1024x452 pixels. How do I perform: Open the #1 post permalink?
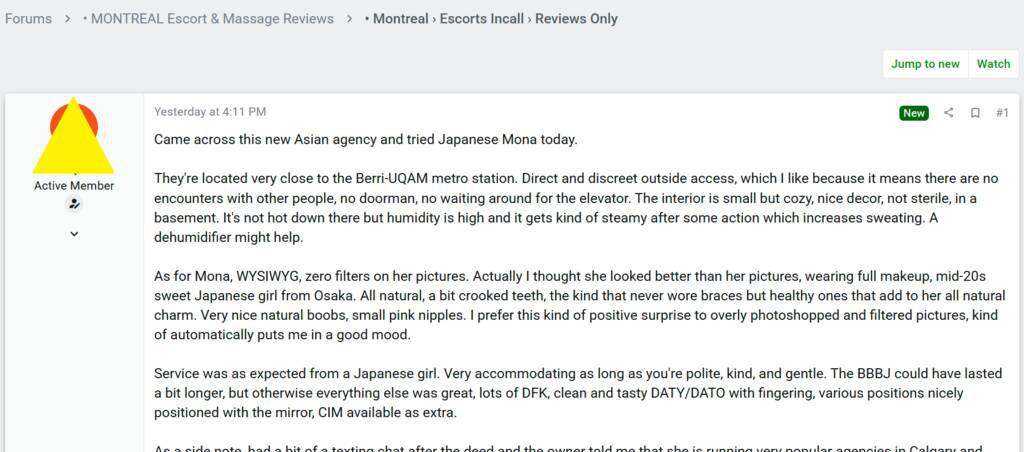pyautogui.click(x=1002, y=113)
